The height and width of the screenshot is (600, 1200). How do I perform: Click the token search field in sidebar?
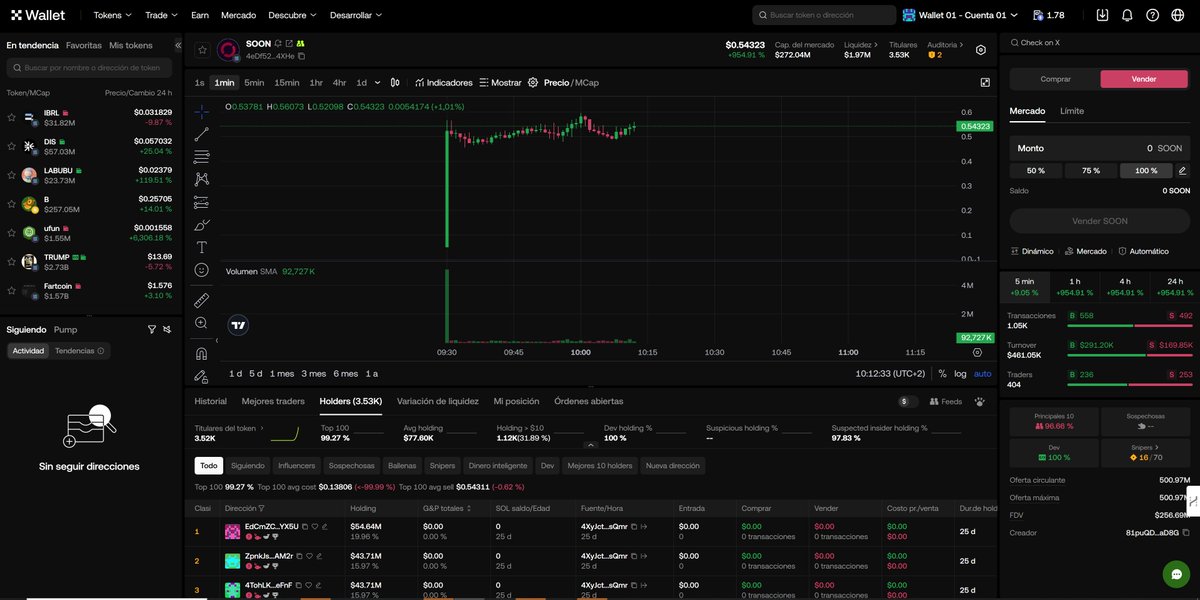[x=89, y=68]
